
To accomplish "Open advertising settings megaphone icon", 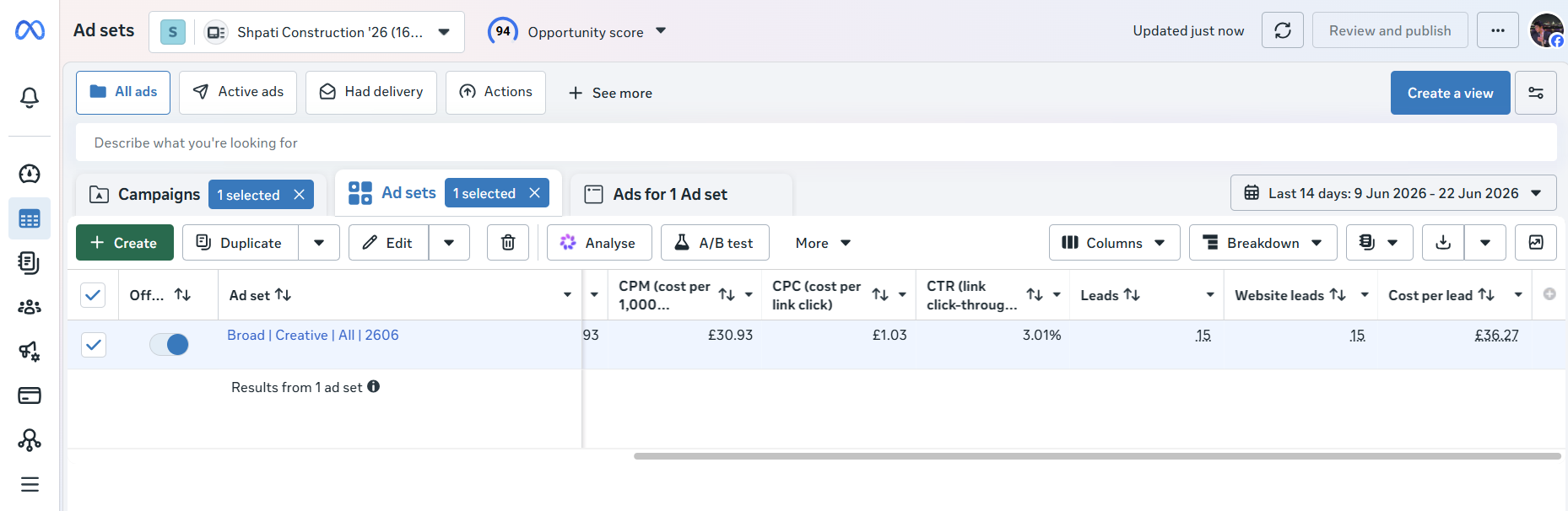I will (30, 351).
